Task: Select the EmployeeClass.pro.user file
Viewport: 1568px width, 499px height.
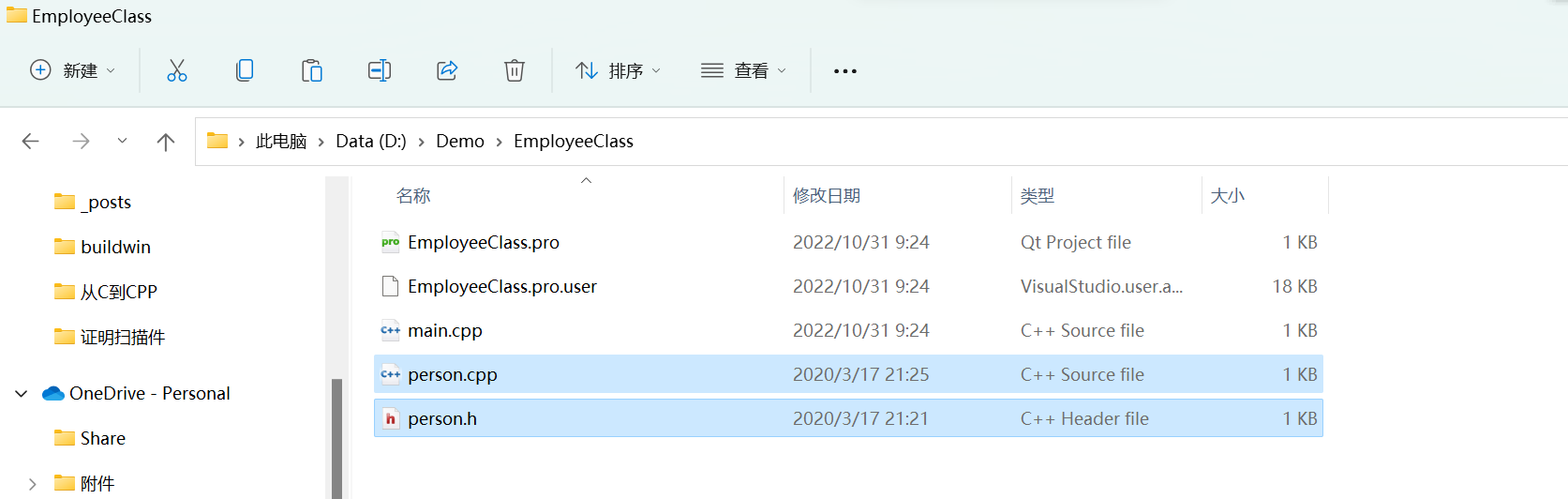Action: pyautogui.click(x=848, y=286)
